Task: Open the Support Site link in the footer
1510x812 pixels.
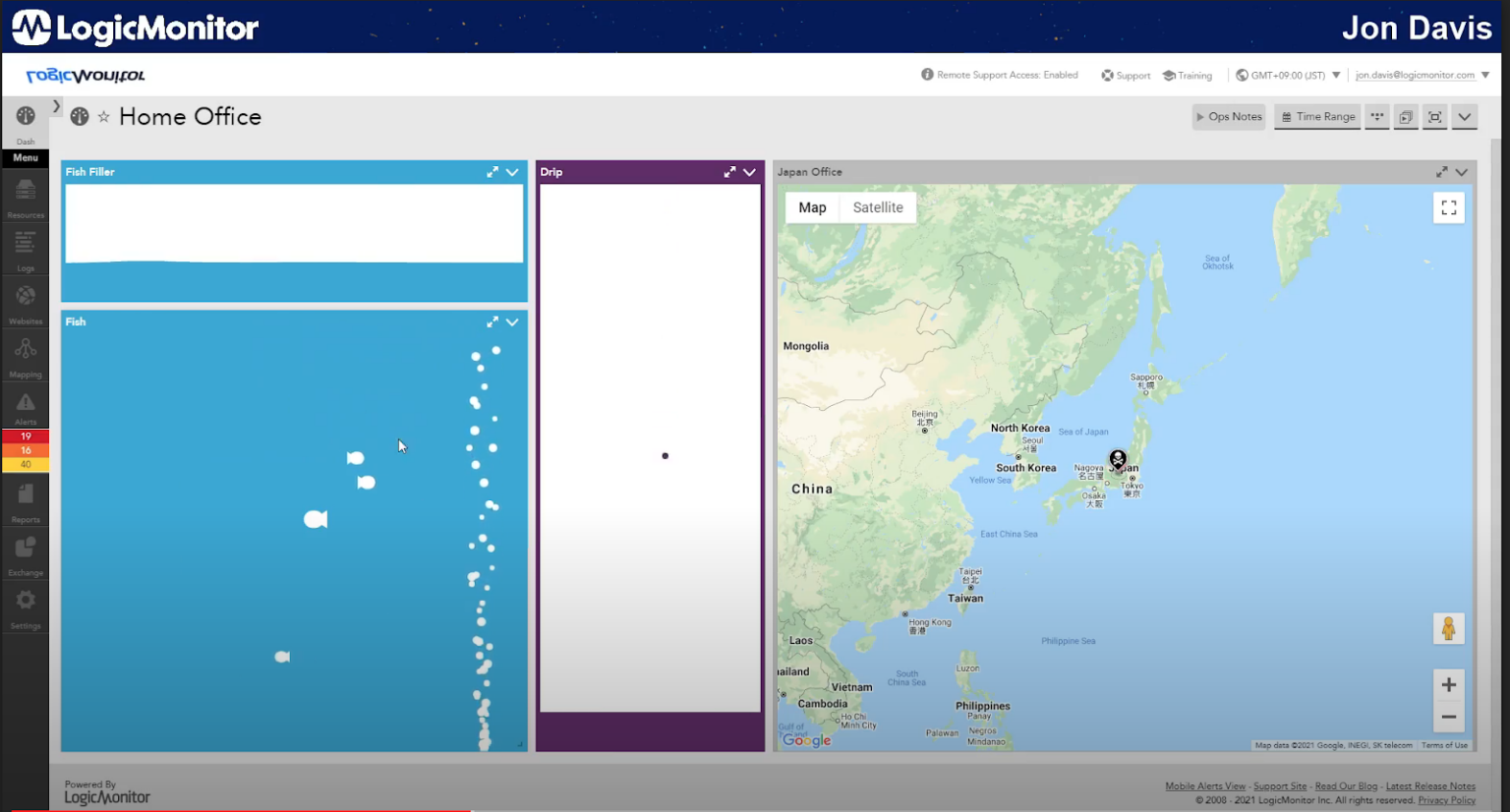Action: [1280, 785]
